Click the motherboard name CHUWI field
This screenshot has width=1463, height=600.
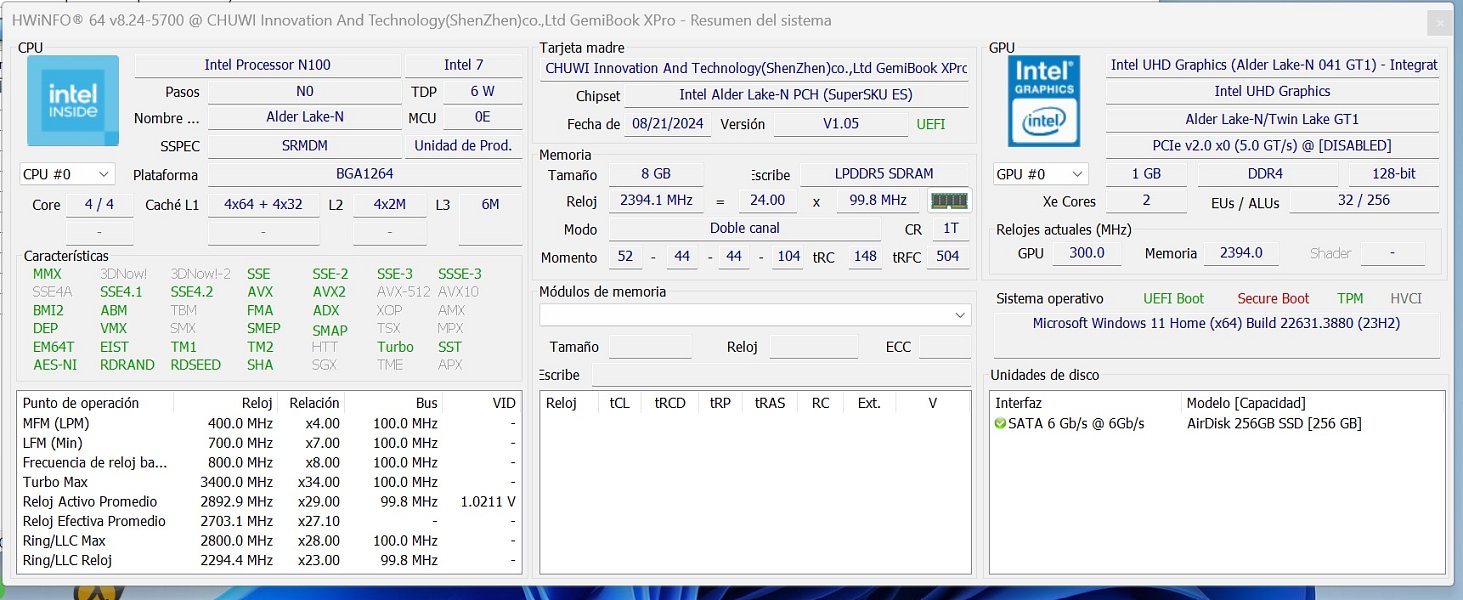pyautogui.click(x=755, y=69)
